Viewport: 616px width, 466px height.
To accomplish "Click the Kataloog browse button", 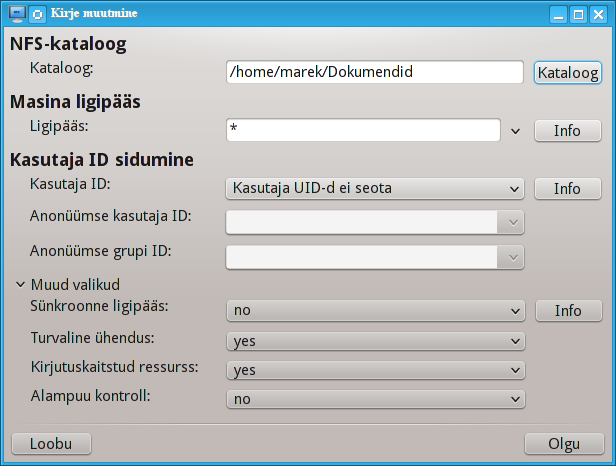I will [568, 73].
